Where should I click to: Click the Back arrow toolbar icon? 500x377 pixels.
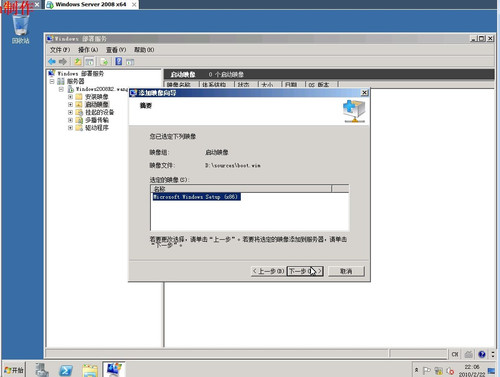(52, 62)
